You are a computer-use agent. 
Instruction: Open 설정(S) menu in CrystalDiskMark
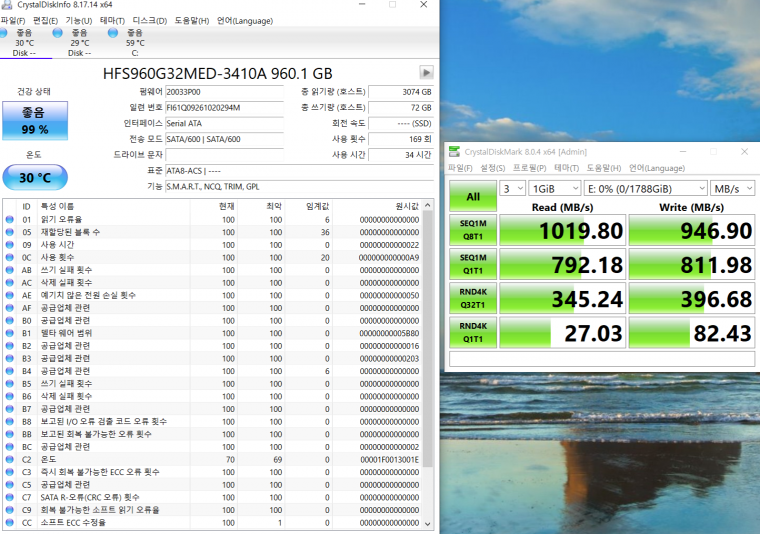point(492,168)
